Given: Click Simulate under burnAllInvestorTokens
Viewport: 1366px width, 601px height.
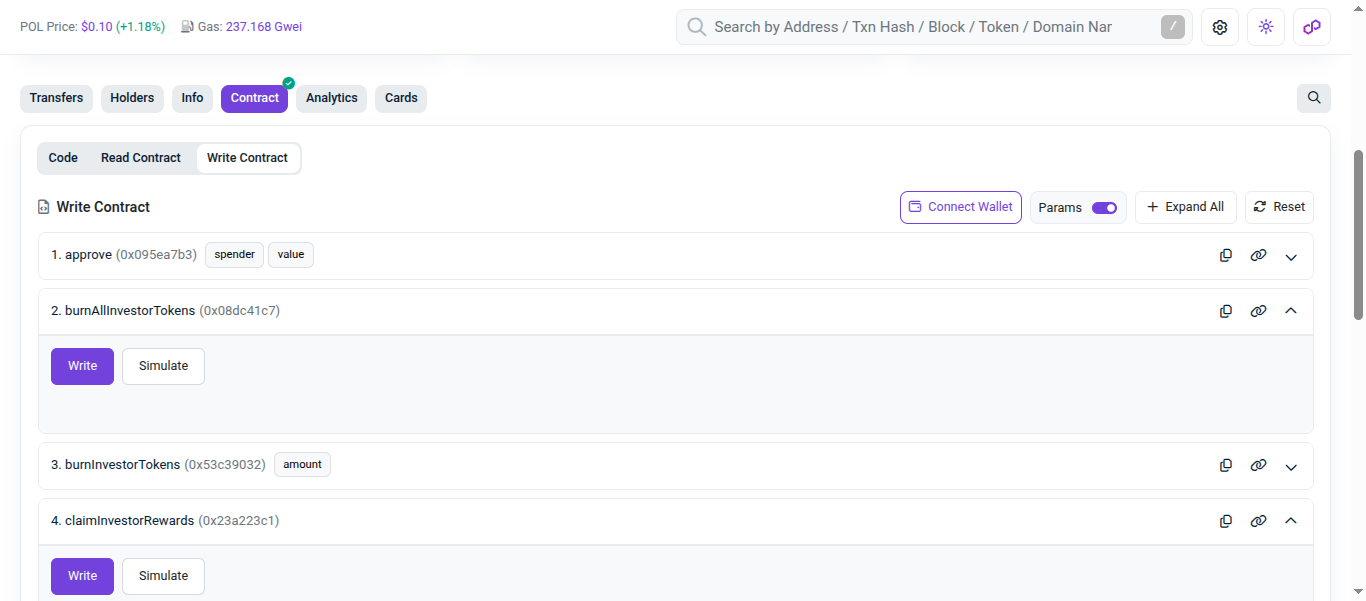Looking at the screenshot, I should click(x=163, y=366).
